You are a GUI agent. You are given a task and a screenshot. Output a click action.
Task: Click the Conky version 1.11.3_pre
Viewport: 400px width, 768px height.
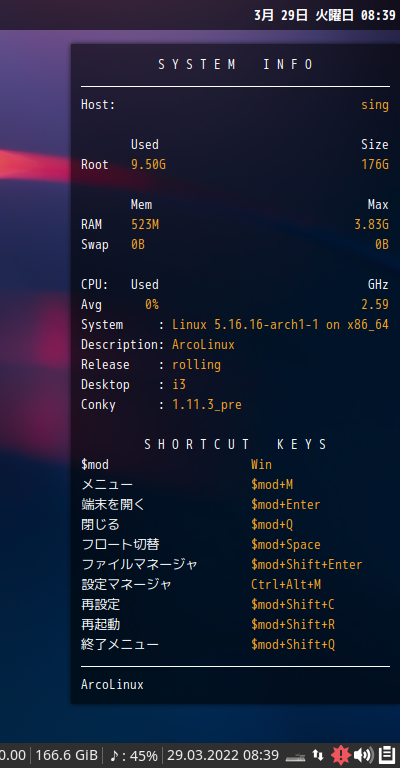click(x=207, y=405)
